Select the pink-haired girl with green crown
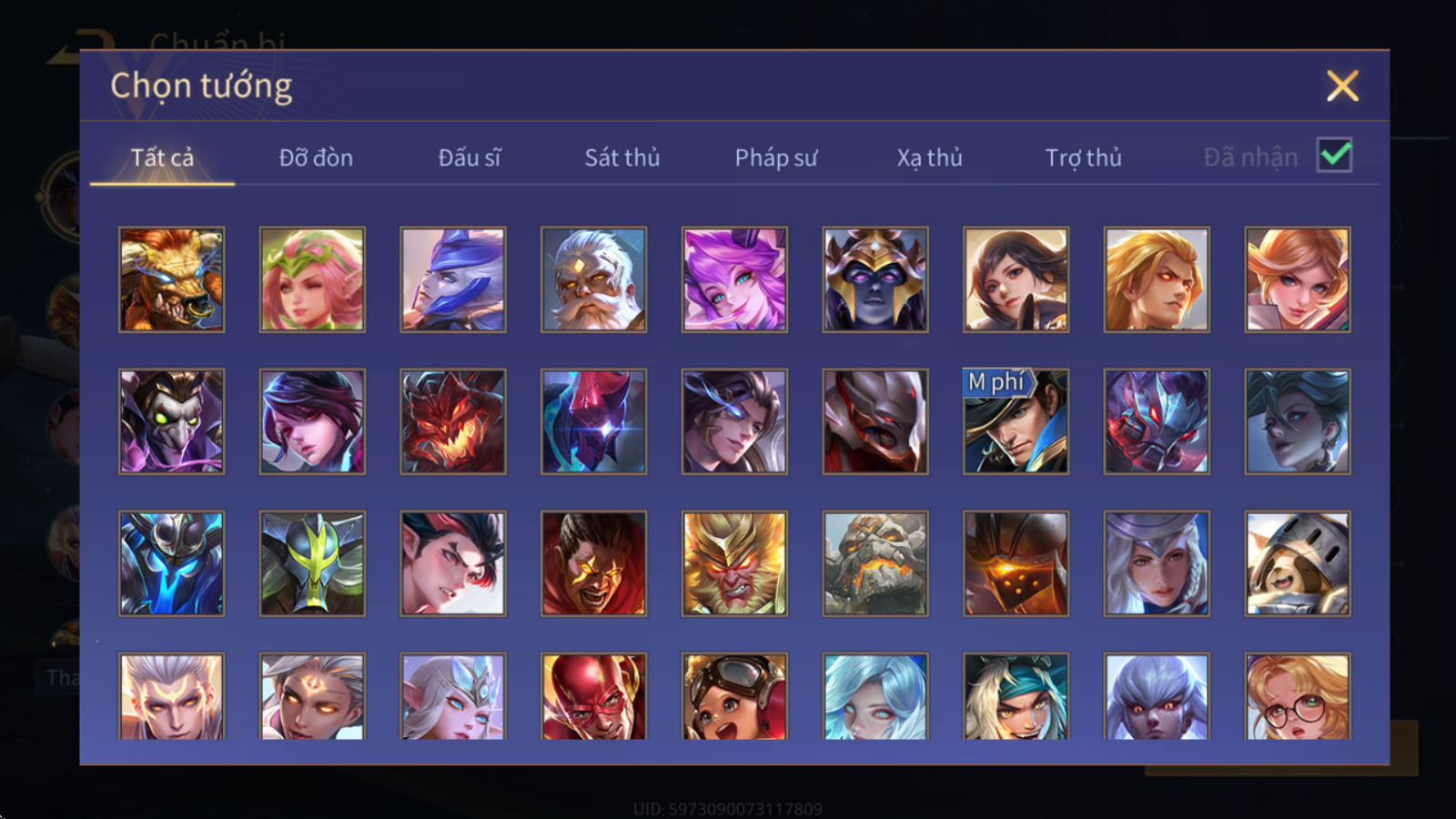The image size is (1456, 819). point(312,279)
